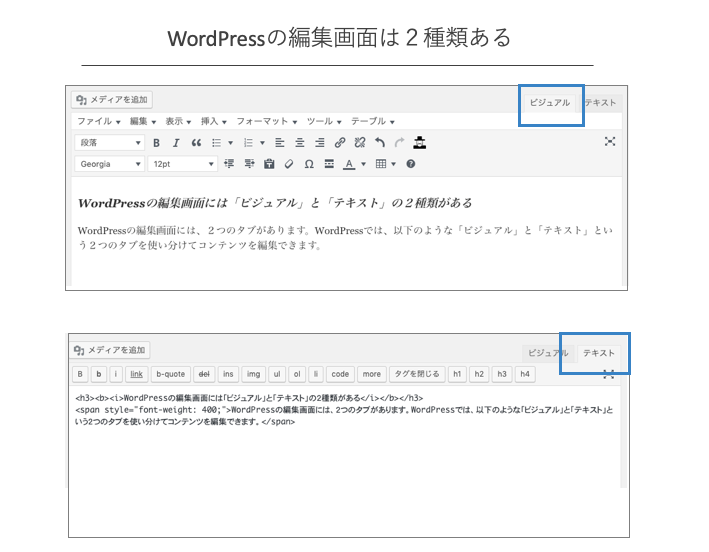Click the decrease indent icon
This screenshot has height=552, width=709.
tap(229, 164)
